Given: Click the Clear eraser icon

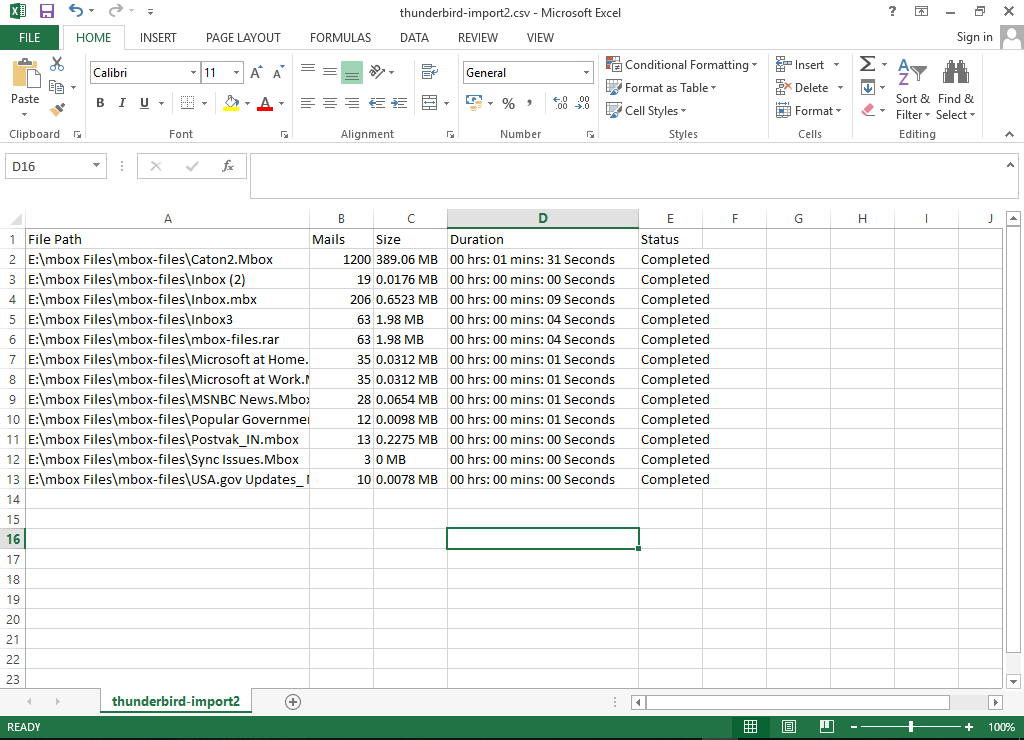Looking at the screenshot, I should click(x=868, y=110).
